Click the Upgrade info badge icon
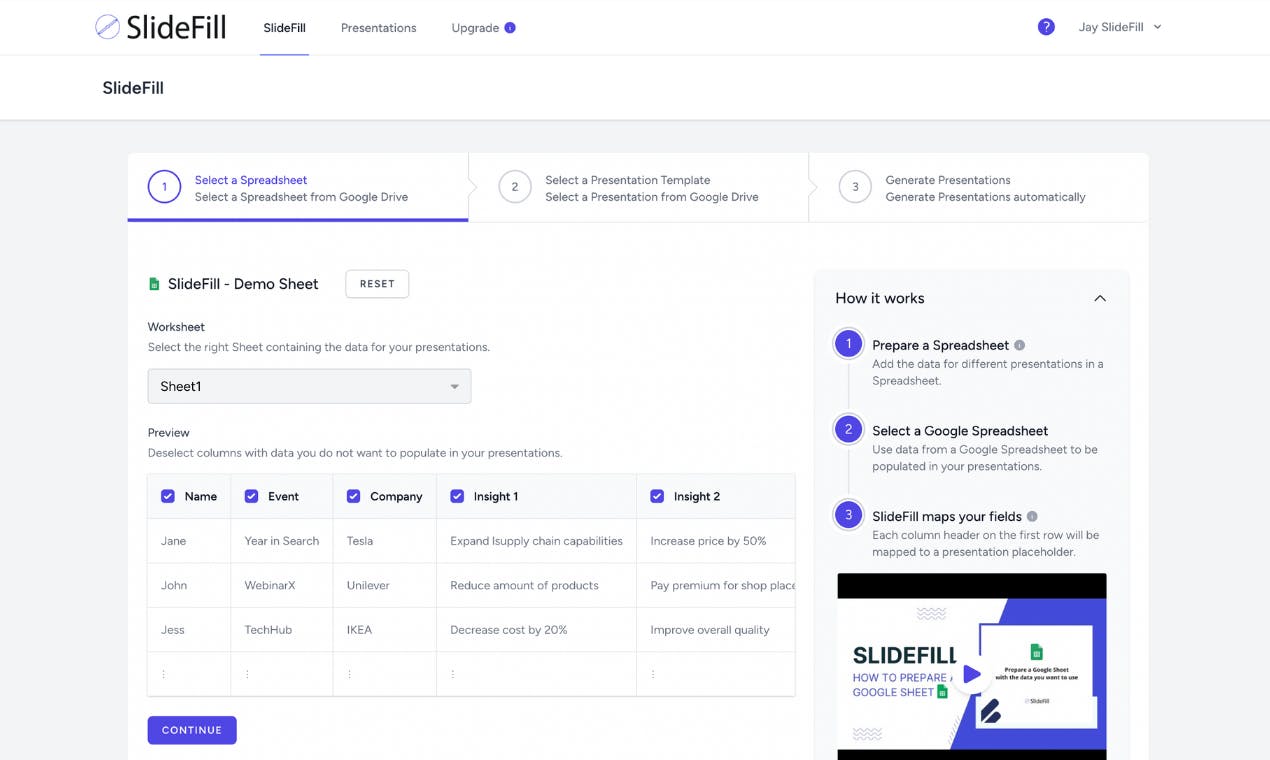Image resolution: width=1270 pixels, height=760 pixels. [510, 28]
